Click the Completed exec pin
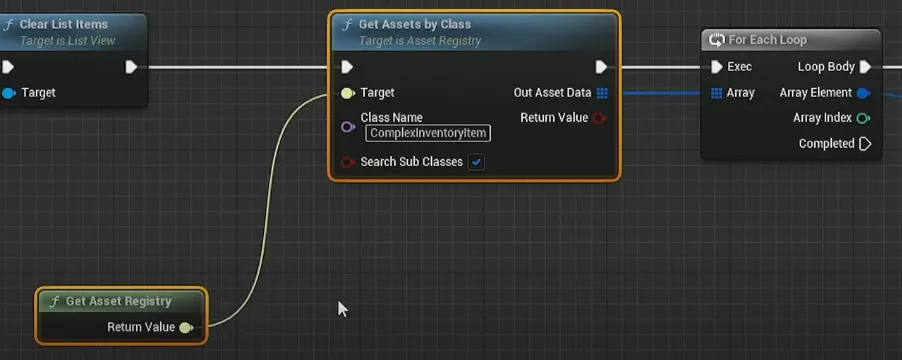The height and width of the screenshot is (360, 902). (865, 144)
